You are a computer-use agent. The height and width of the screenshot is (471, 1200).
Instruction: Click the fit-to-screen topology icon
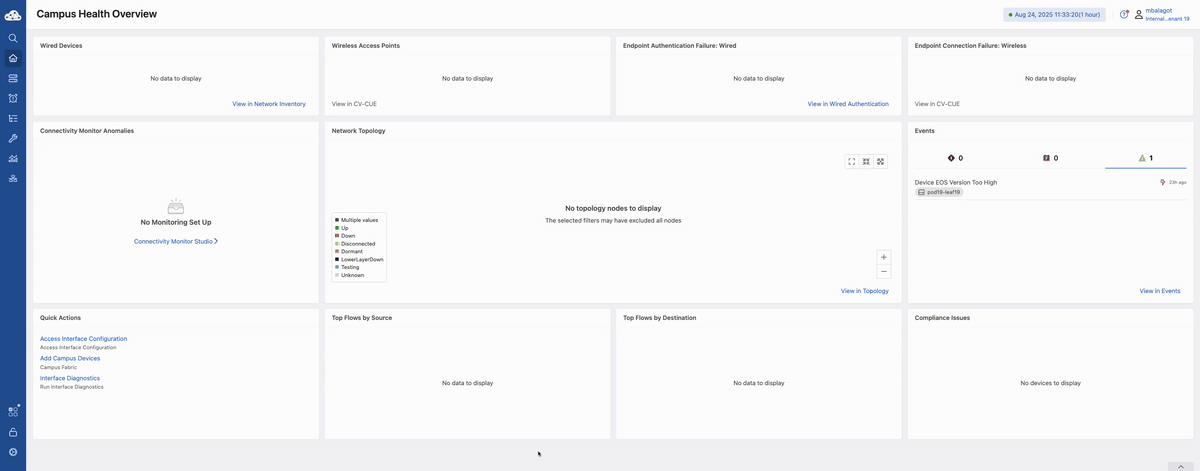coord(852,161)
